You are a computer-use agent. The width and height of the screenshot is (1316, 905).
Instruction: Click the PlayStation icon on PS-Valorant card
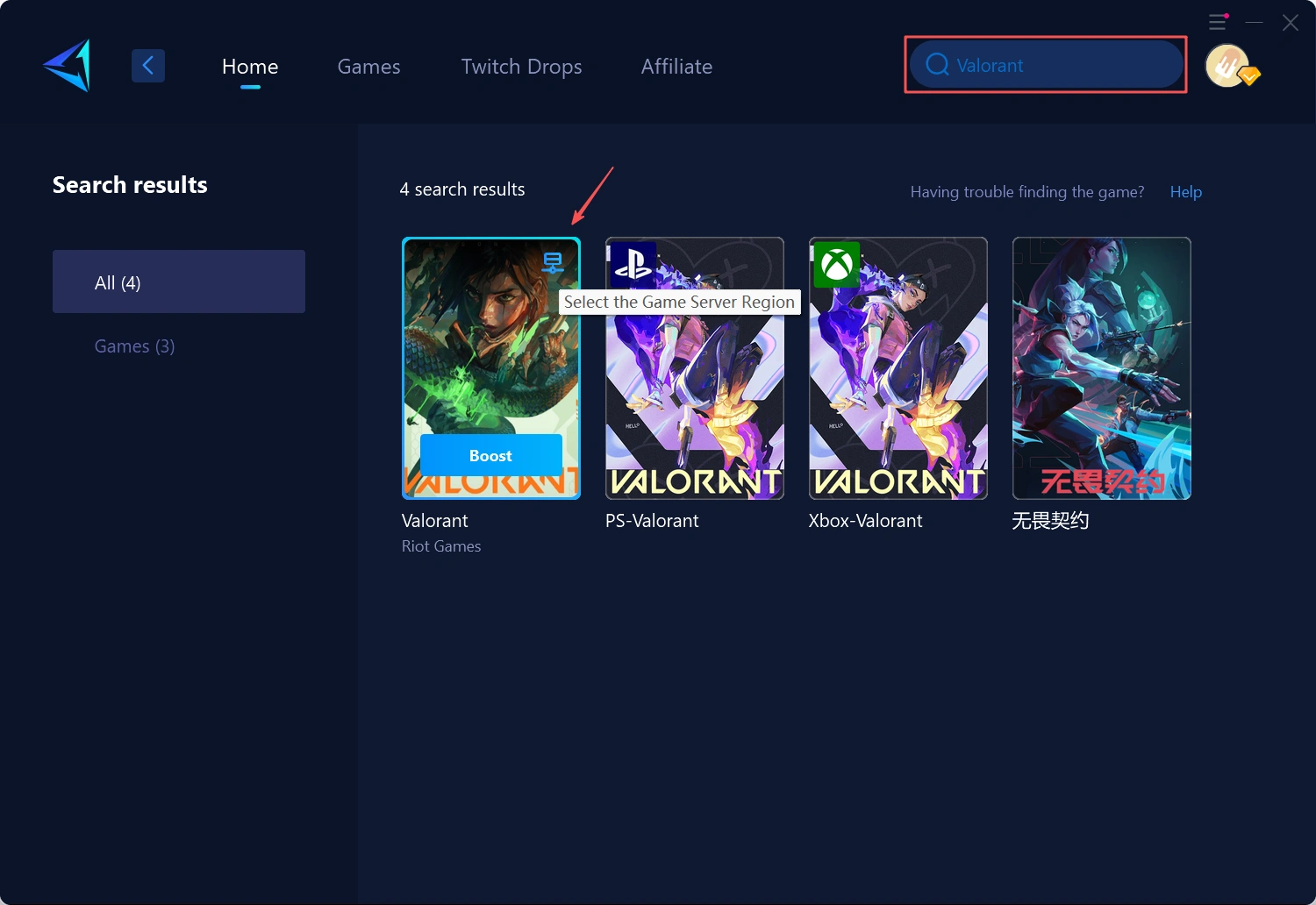633,265
